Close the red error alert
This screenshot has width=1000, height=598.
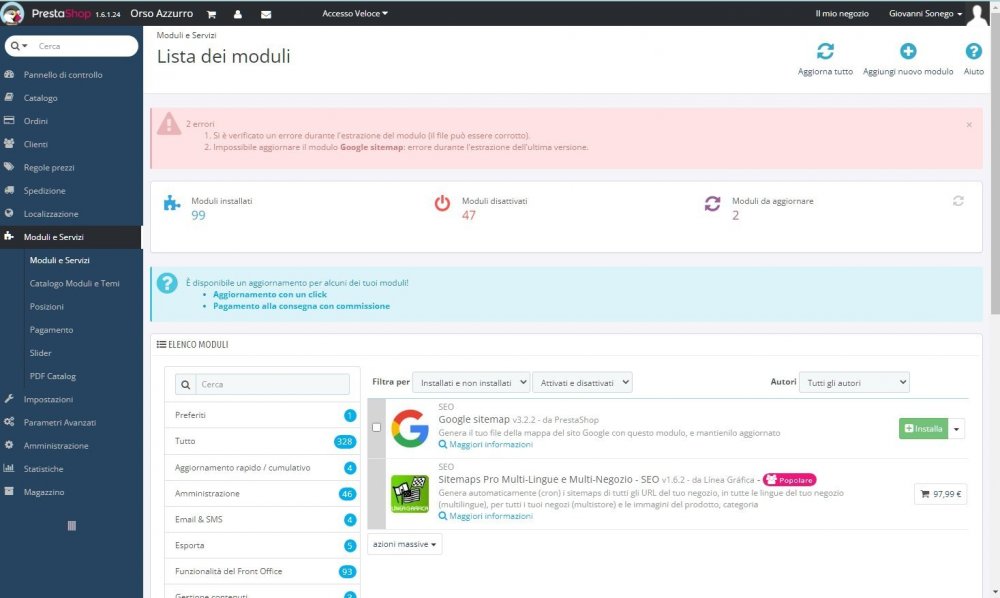(x=969, y=125)
